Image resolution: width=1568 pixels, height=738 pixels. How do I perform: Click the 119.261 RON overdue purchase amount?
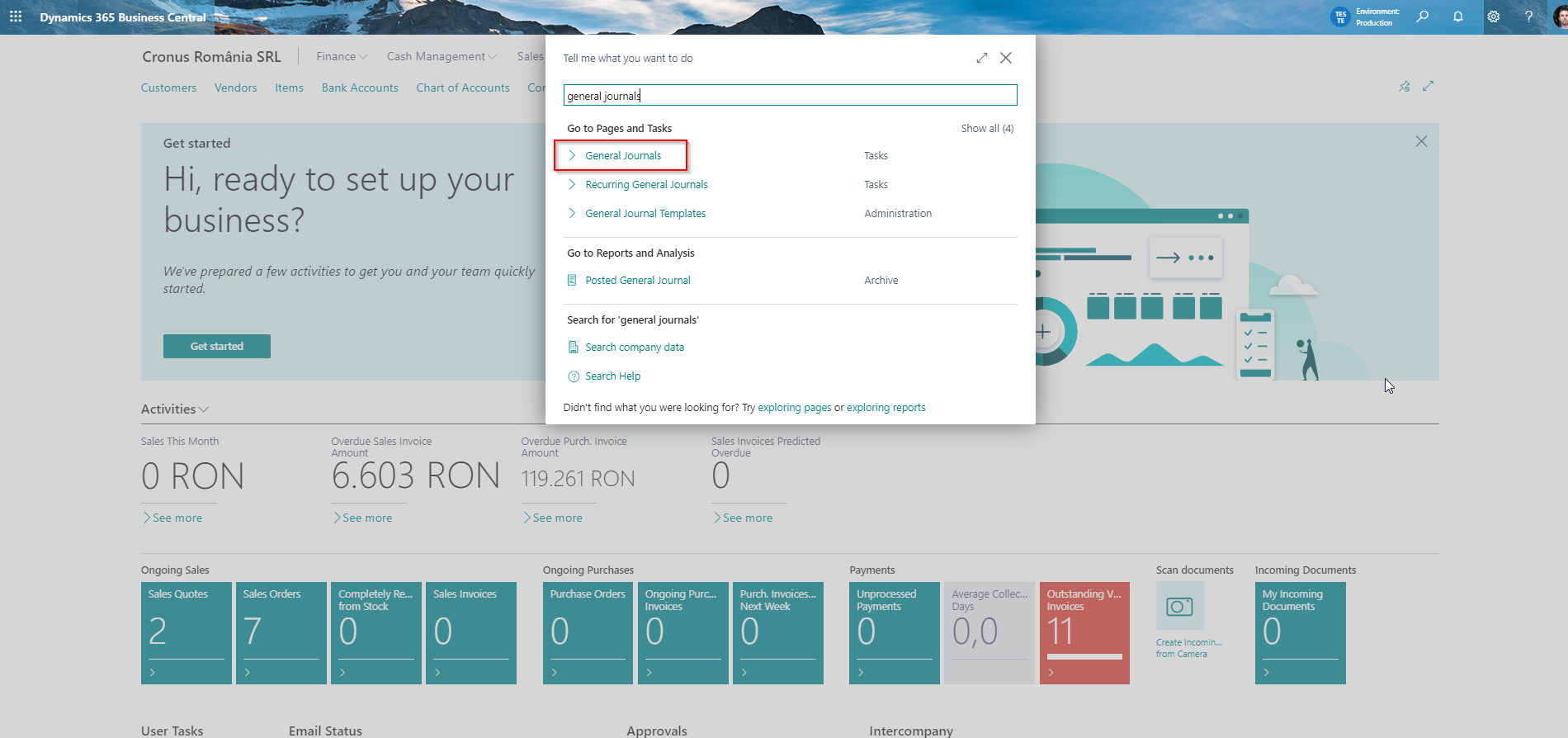click(x=579, y=479)
